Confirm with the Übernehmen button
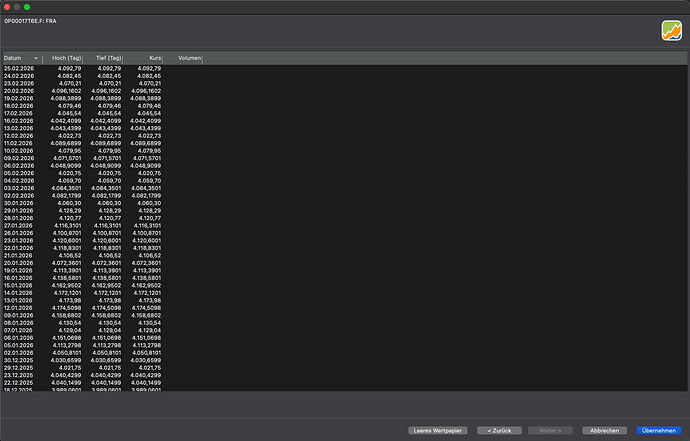 pyautogui.click(x=660, y=429)
